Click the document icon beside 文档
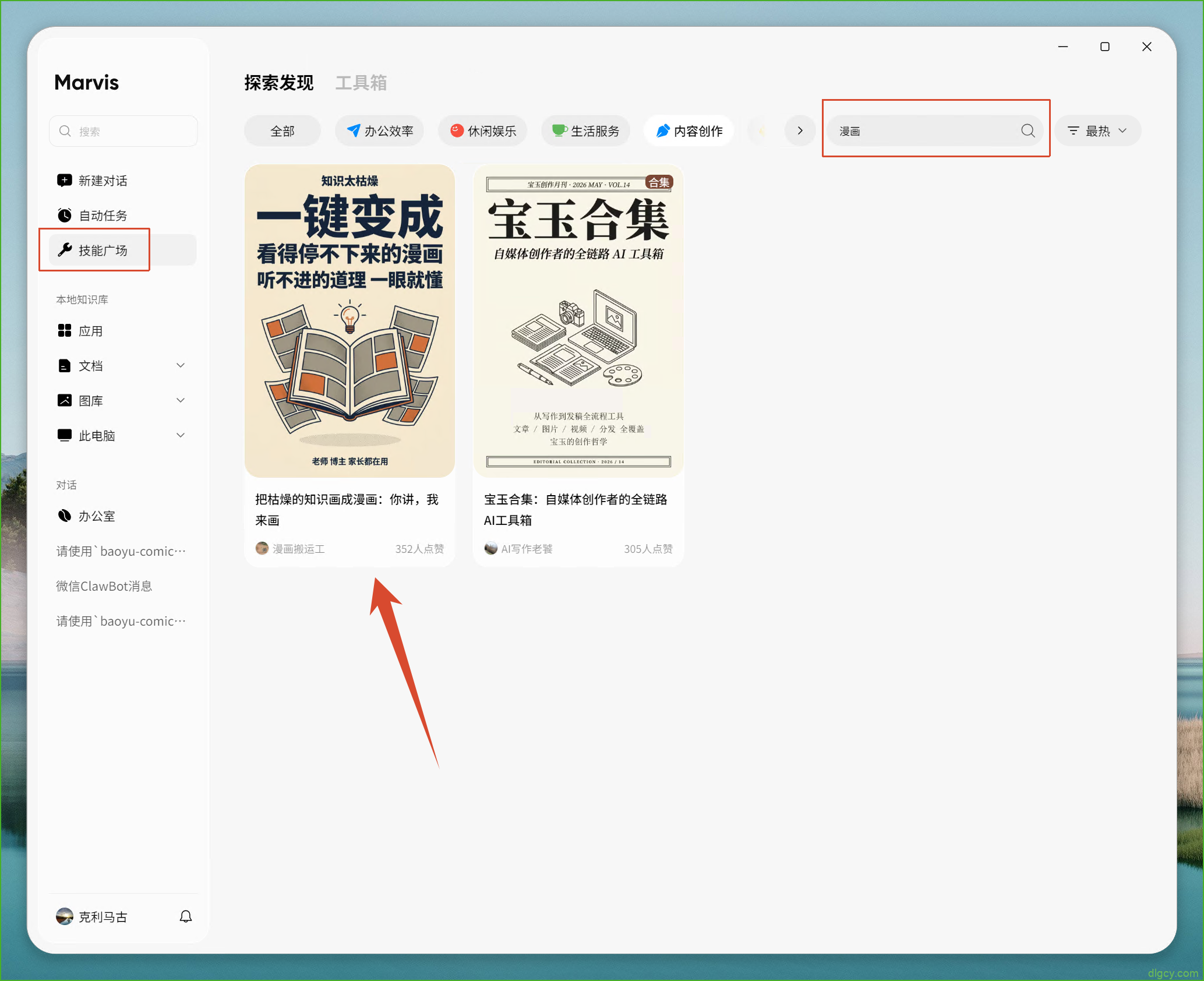Screen dimensions: 1204x981 [x=65, y=366]
